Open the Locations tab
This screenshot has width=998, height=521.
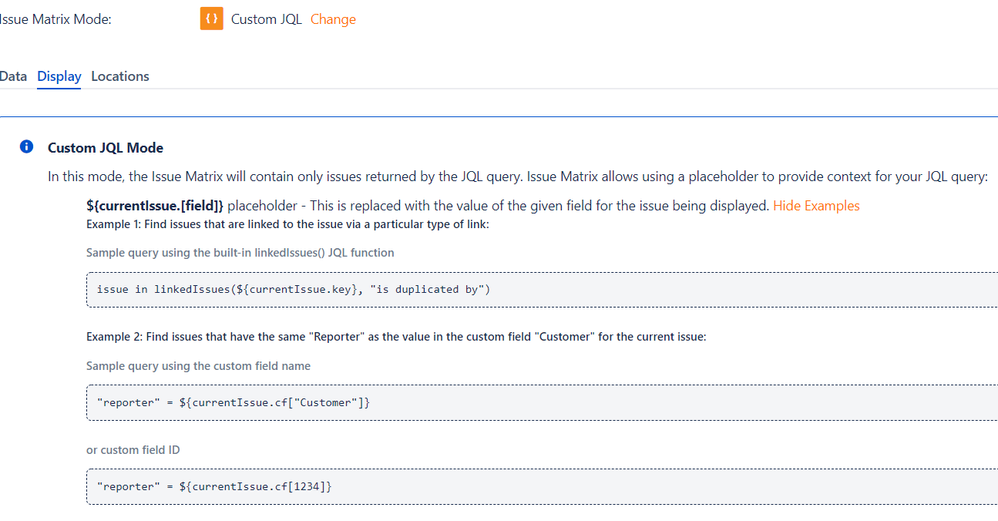tap(120, 76)
